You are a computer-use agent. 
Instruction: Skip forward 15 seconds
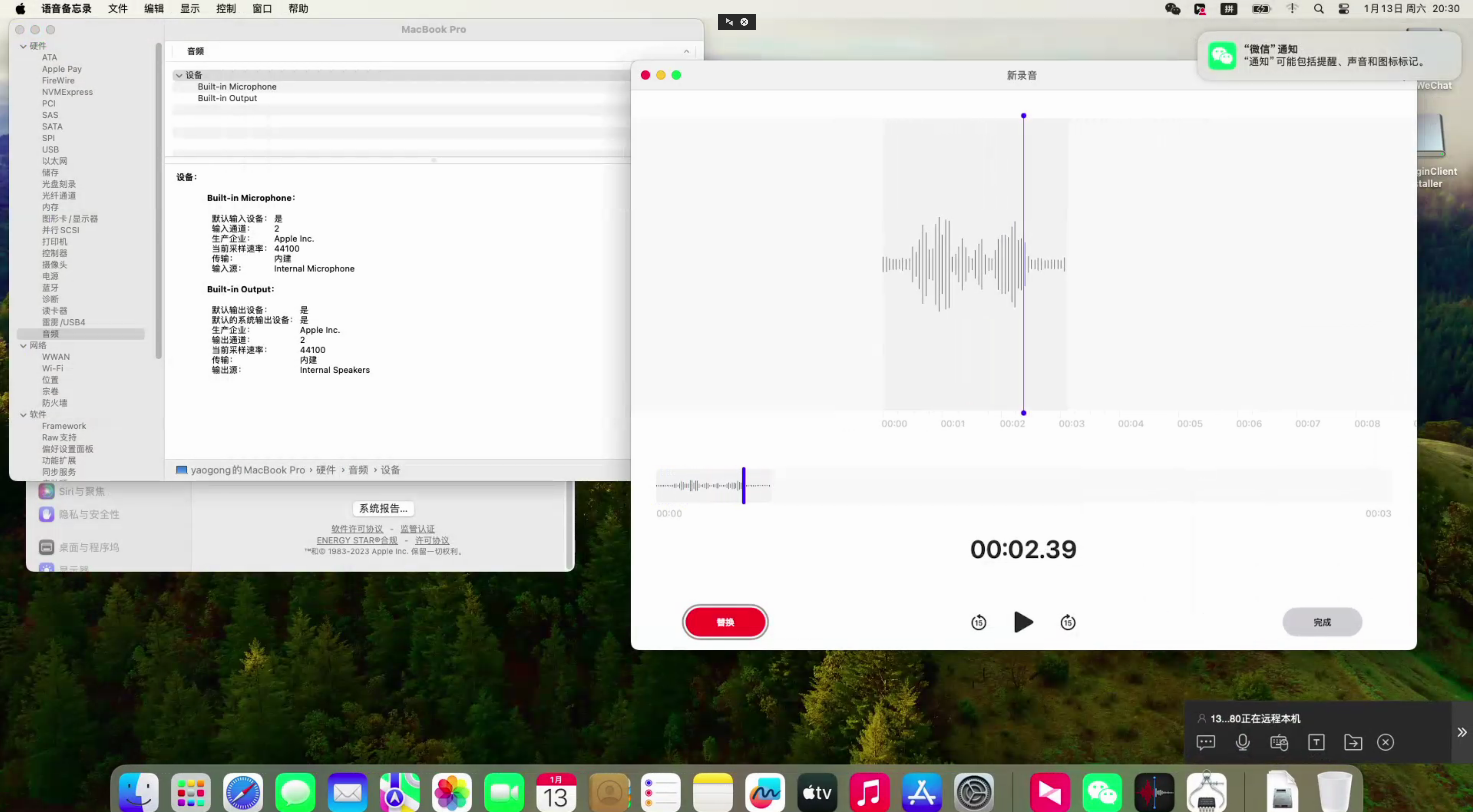tap(1067, 622)
